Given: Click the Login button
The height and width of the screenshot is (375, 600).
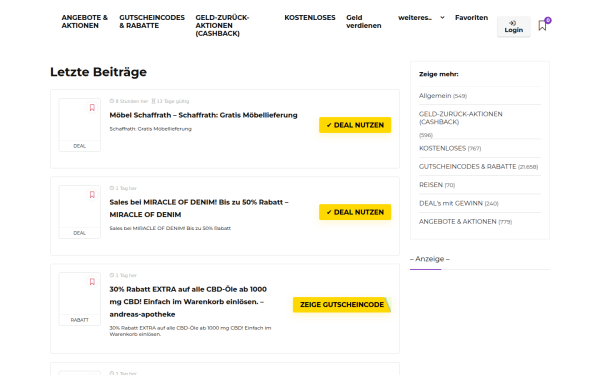Looking at the screenshot, I should coord(514,26).
